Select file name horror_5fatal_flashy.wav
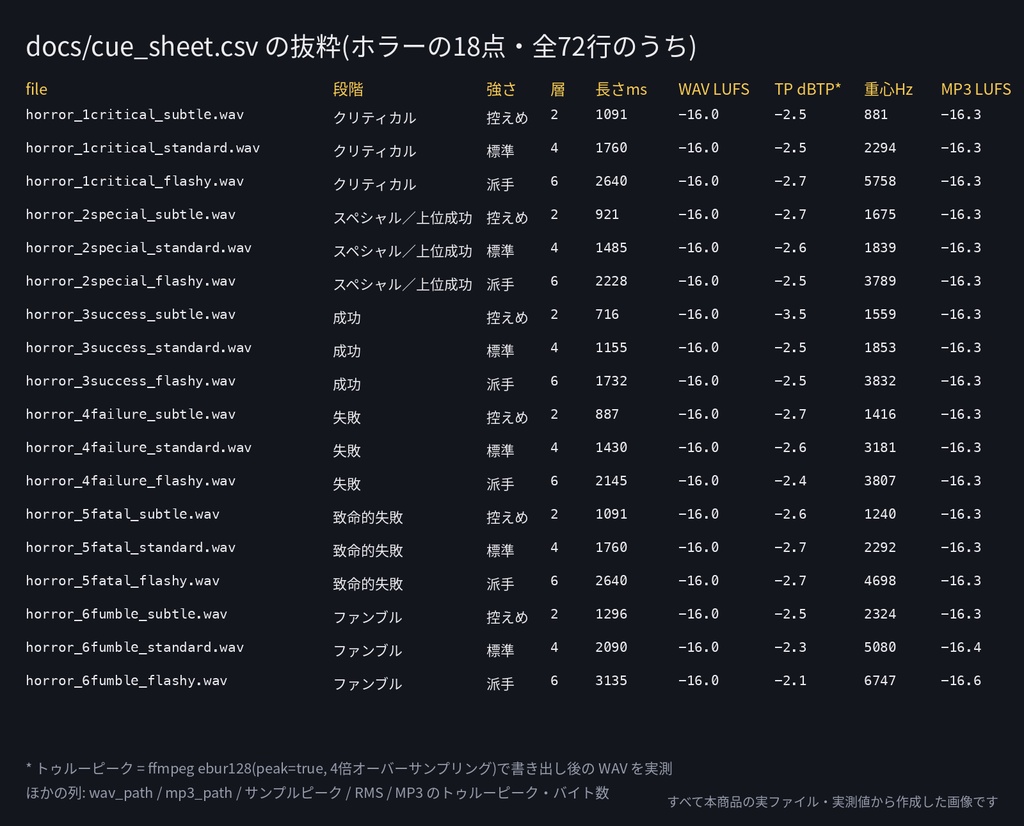Screen dimensions: 1024x826 click(x=123, y=580)
